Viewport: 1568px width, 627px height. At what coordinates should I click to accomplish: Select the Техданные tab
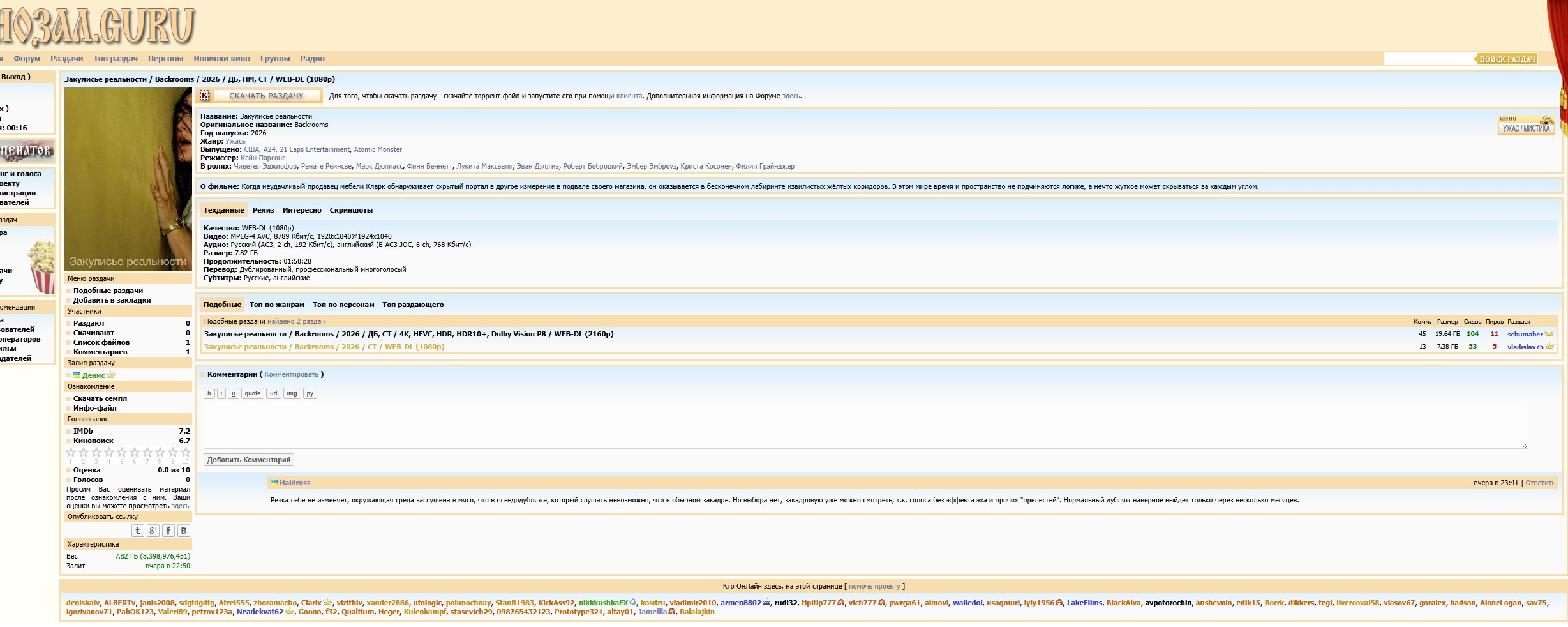tap(224, 210)
